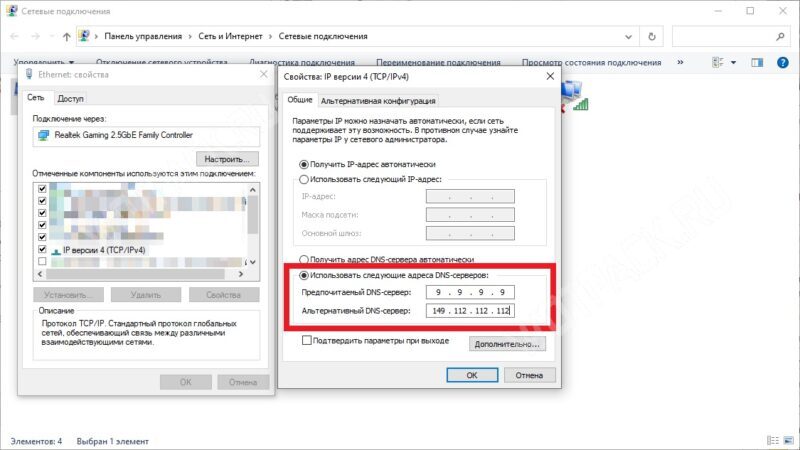Viewport: 800px width, 450px height.
Task: Click the Удалить button
Action: [146, 295]
